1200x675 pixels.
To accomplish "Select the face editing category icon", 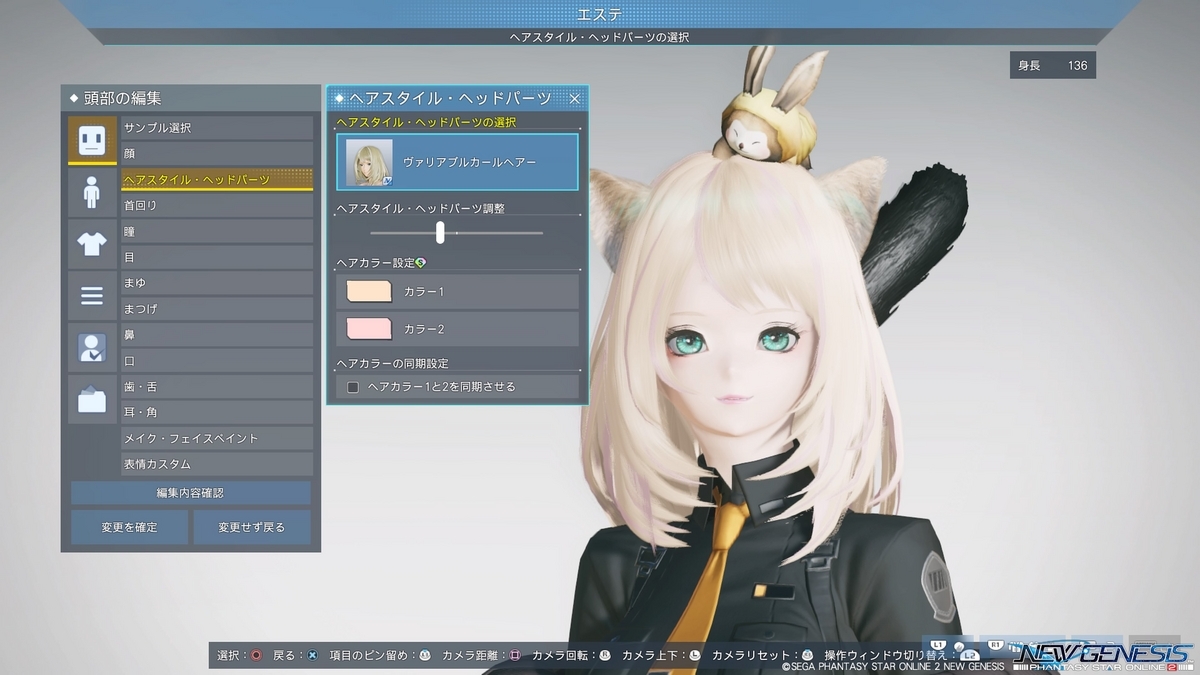I will 92,141.
